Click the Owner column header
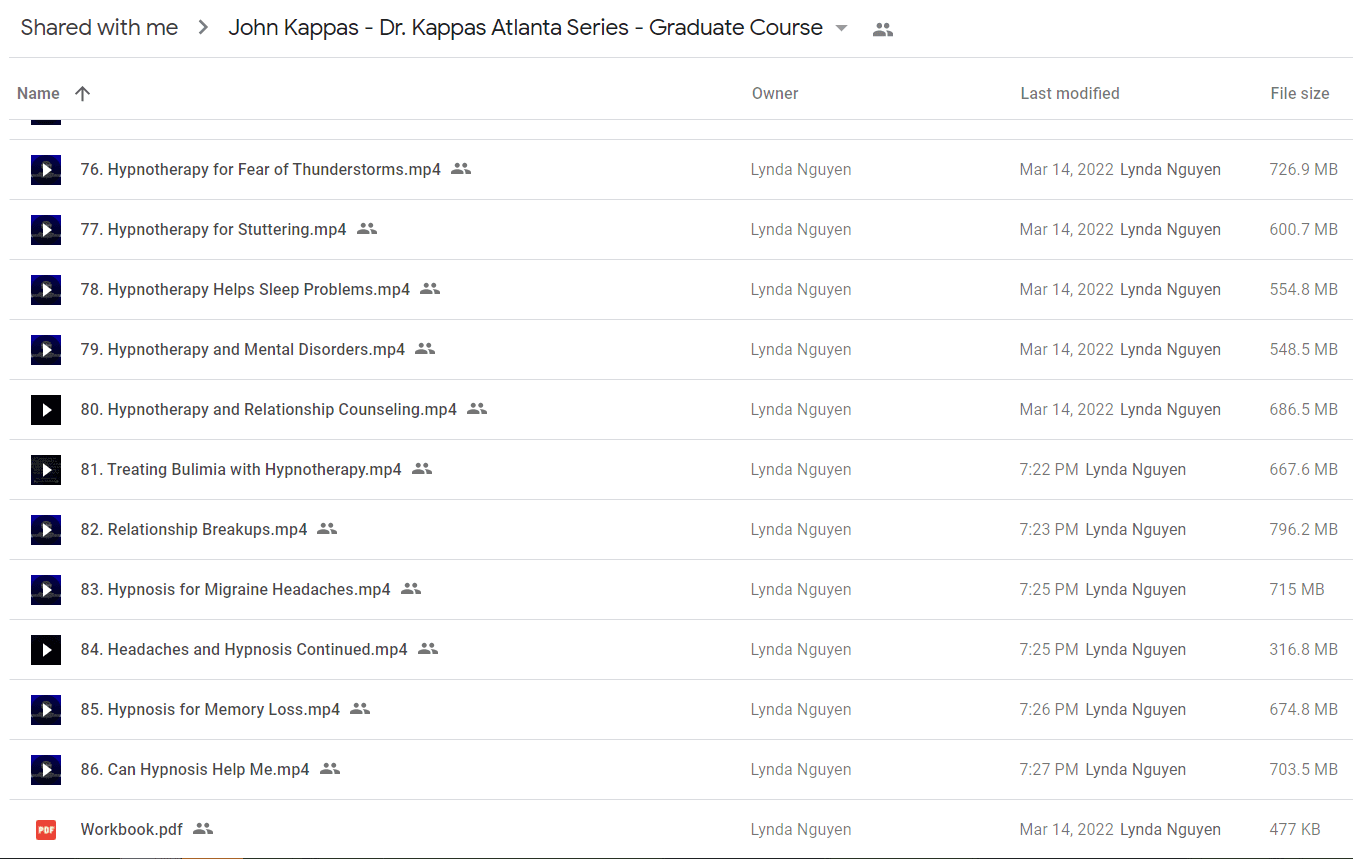This screenshot has height=859, width=1353. coord(775,93)
